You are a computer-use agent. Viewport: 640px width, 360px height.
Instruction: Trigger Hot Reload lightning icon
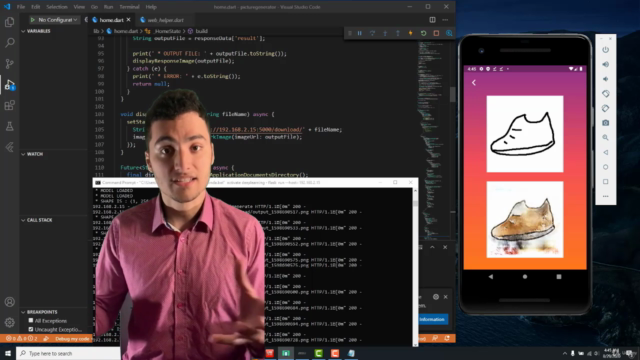(411, 33)
